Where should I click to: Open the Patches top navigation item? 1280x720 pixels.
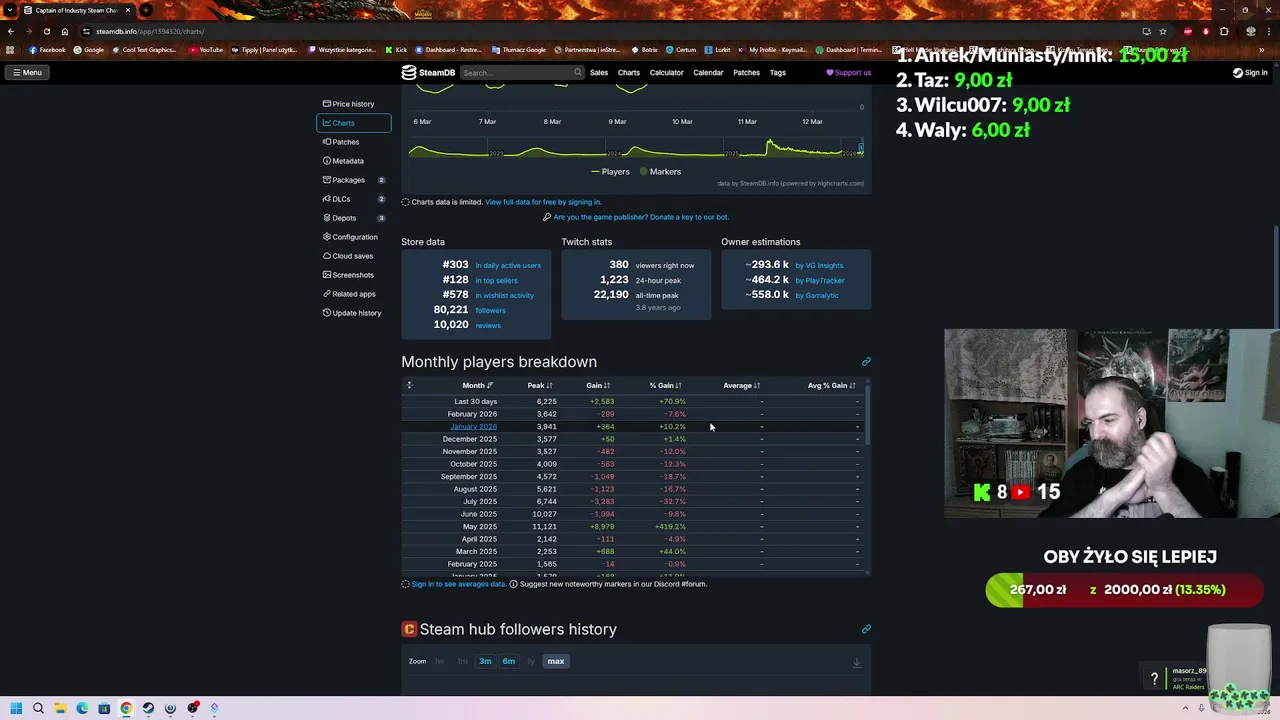pyautogui.click(x=746, y=72)
